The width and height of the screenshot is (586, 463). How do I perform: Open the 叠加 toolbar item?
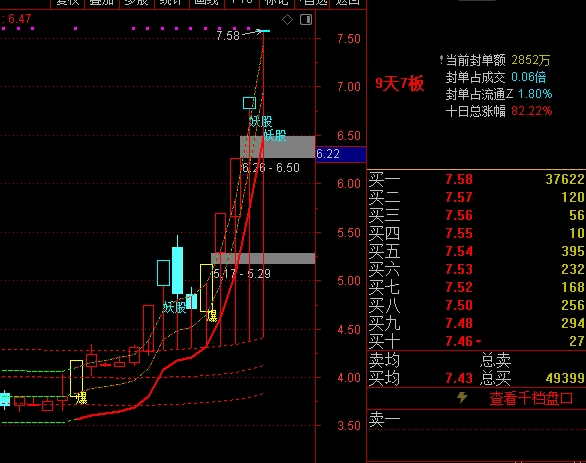[101, 2]
